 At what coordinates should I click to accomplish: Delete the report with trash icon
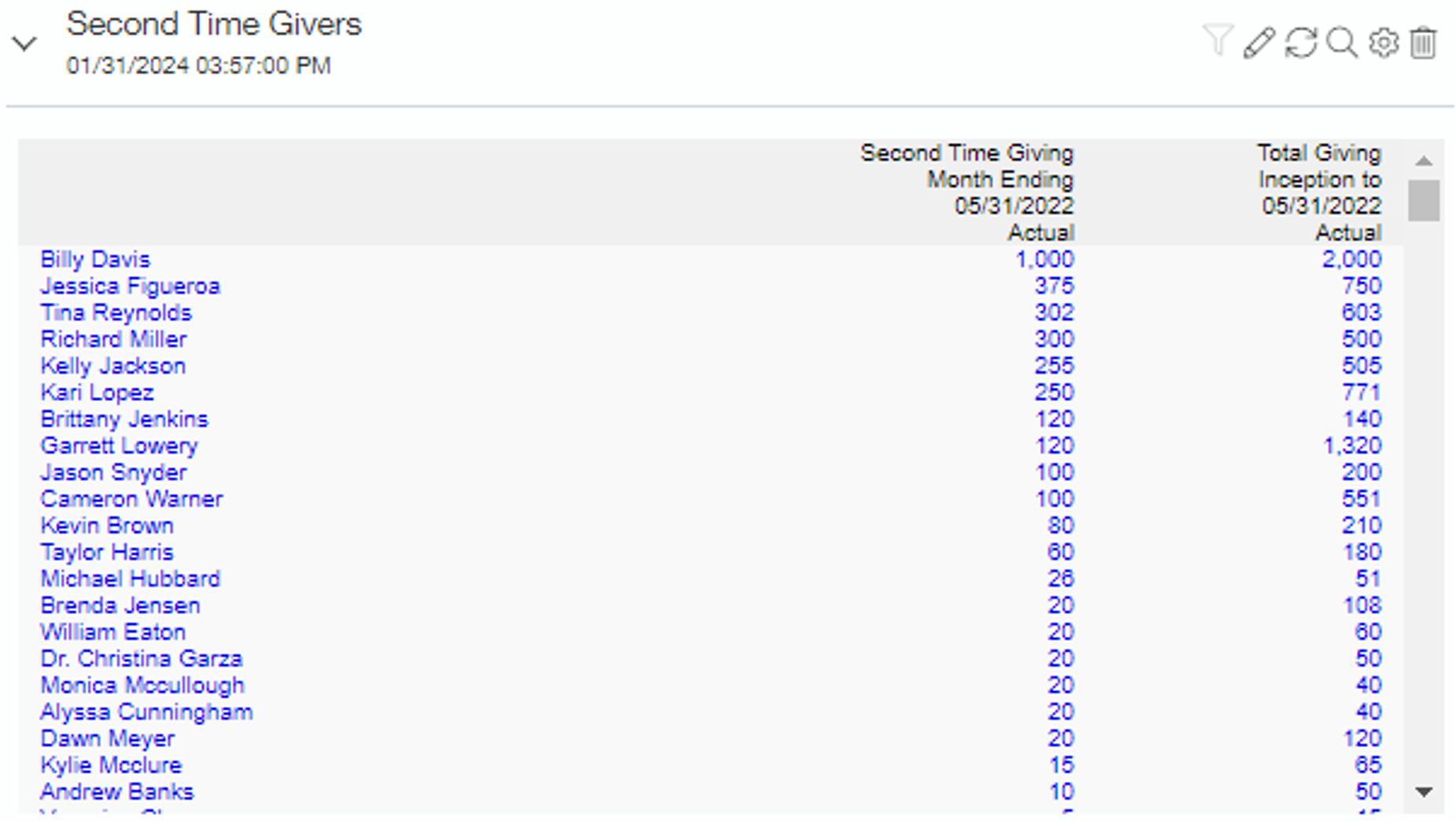click(x=1424, y=43)
